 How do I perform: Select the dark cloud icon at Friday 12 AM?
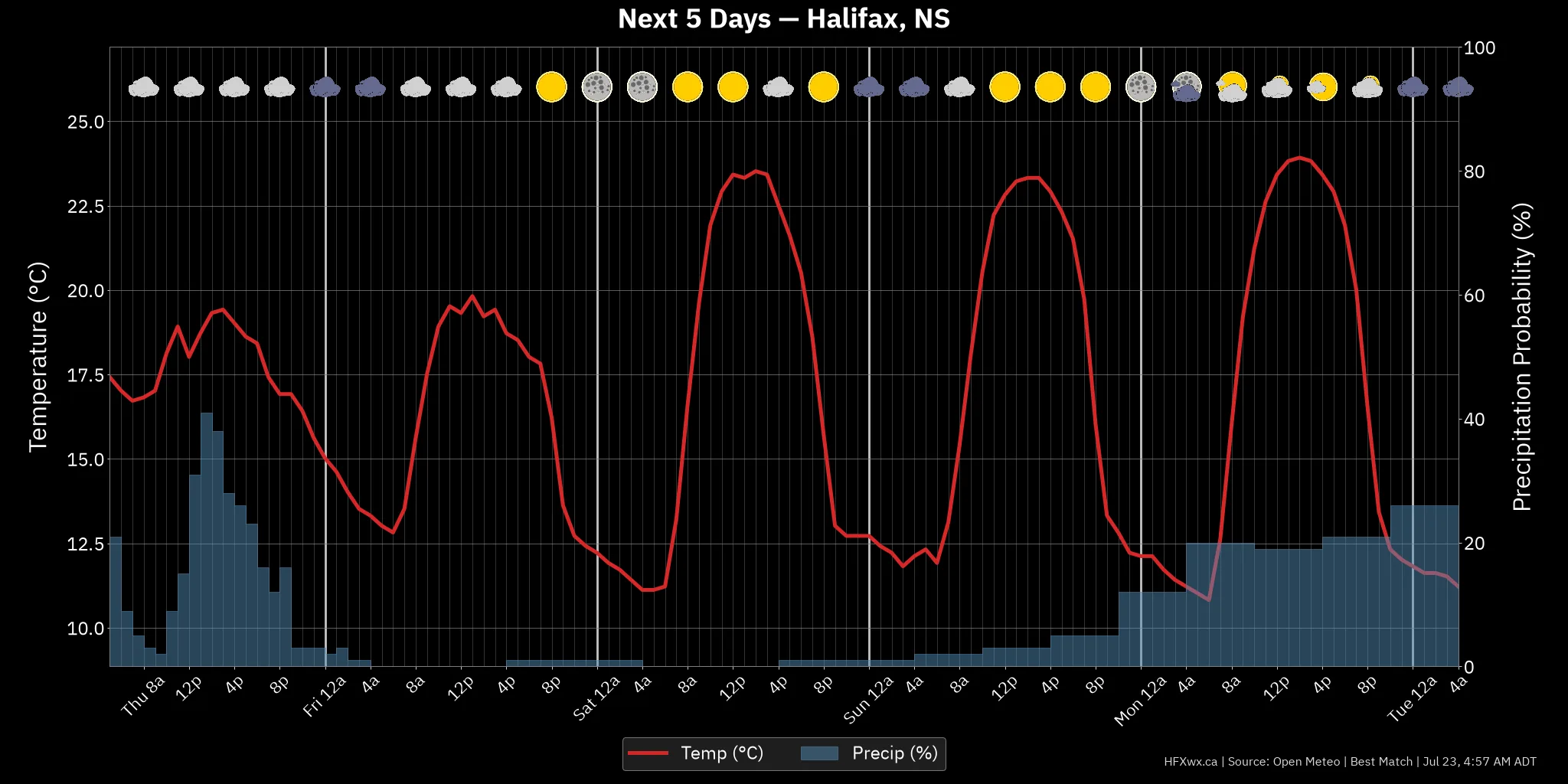325,87
